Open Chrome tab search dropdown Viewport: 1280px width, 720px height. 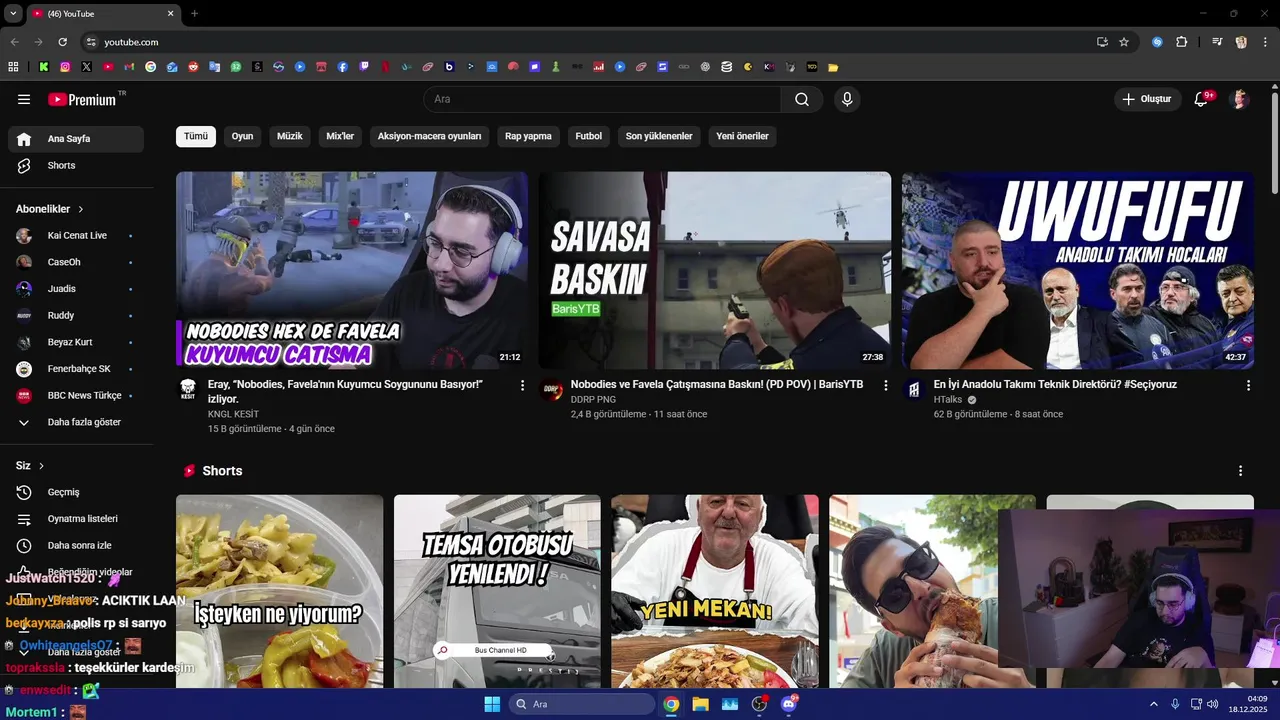click(x=12, y=13)
